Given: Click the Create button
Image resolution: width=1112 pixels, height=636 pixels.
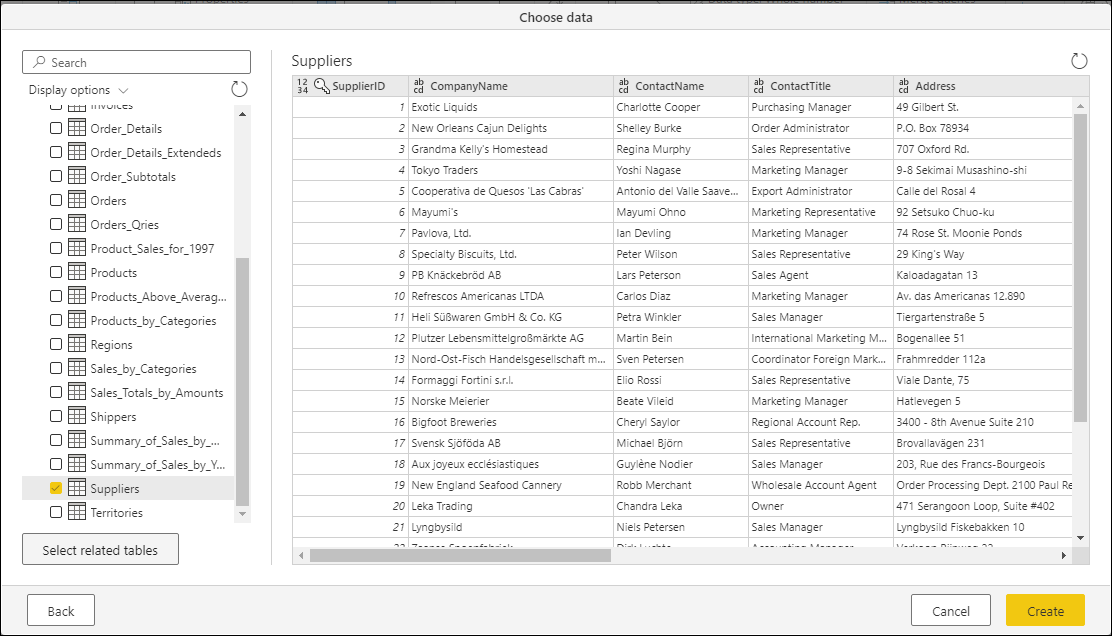Looking at the screenshot, I should 1045,610.
